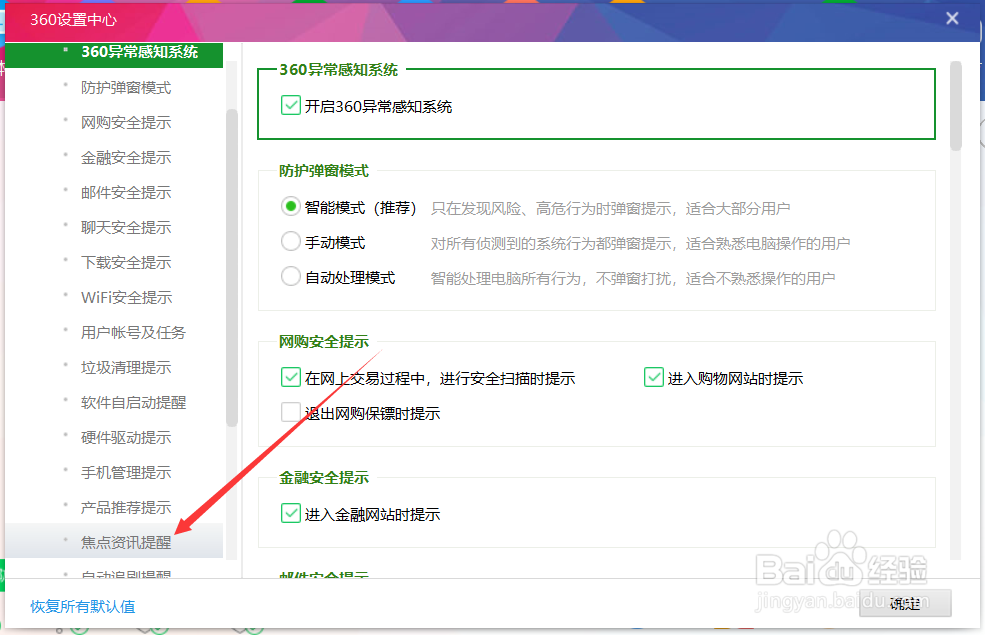Uncheck 进入金融网站时提示 option
Screen dimensions: 985x635
tap(290, 513)
